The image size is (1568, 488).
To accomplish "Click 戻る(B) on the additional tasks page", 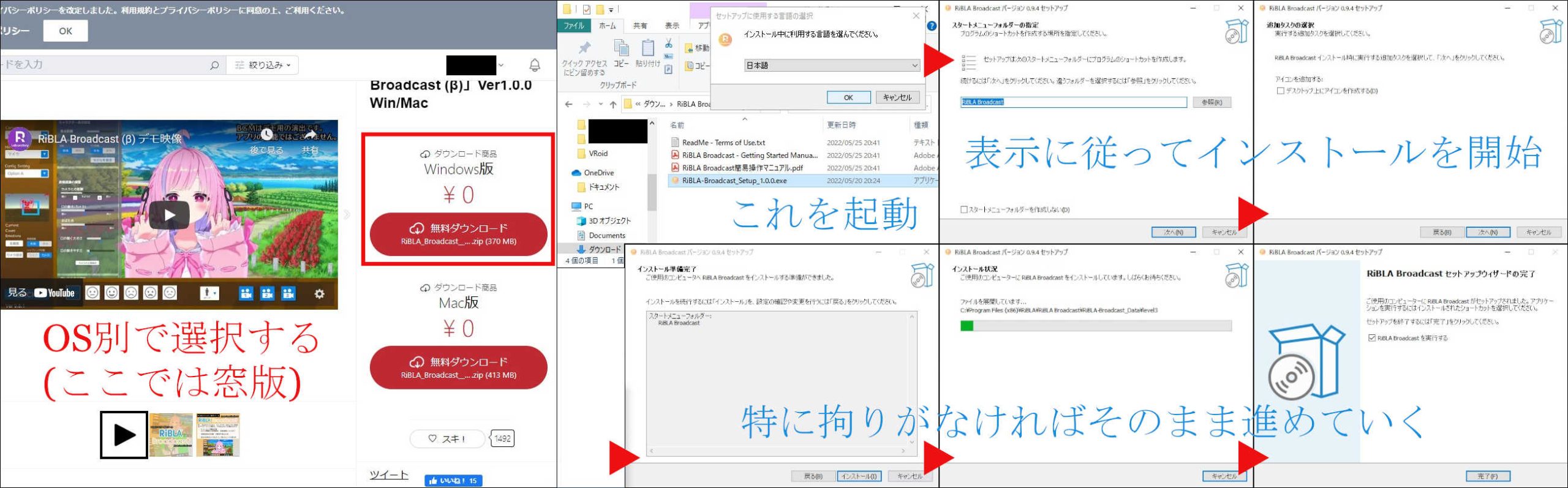I will click(x=1442, y=232).
